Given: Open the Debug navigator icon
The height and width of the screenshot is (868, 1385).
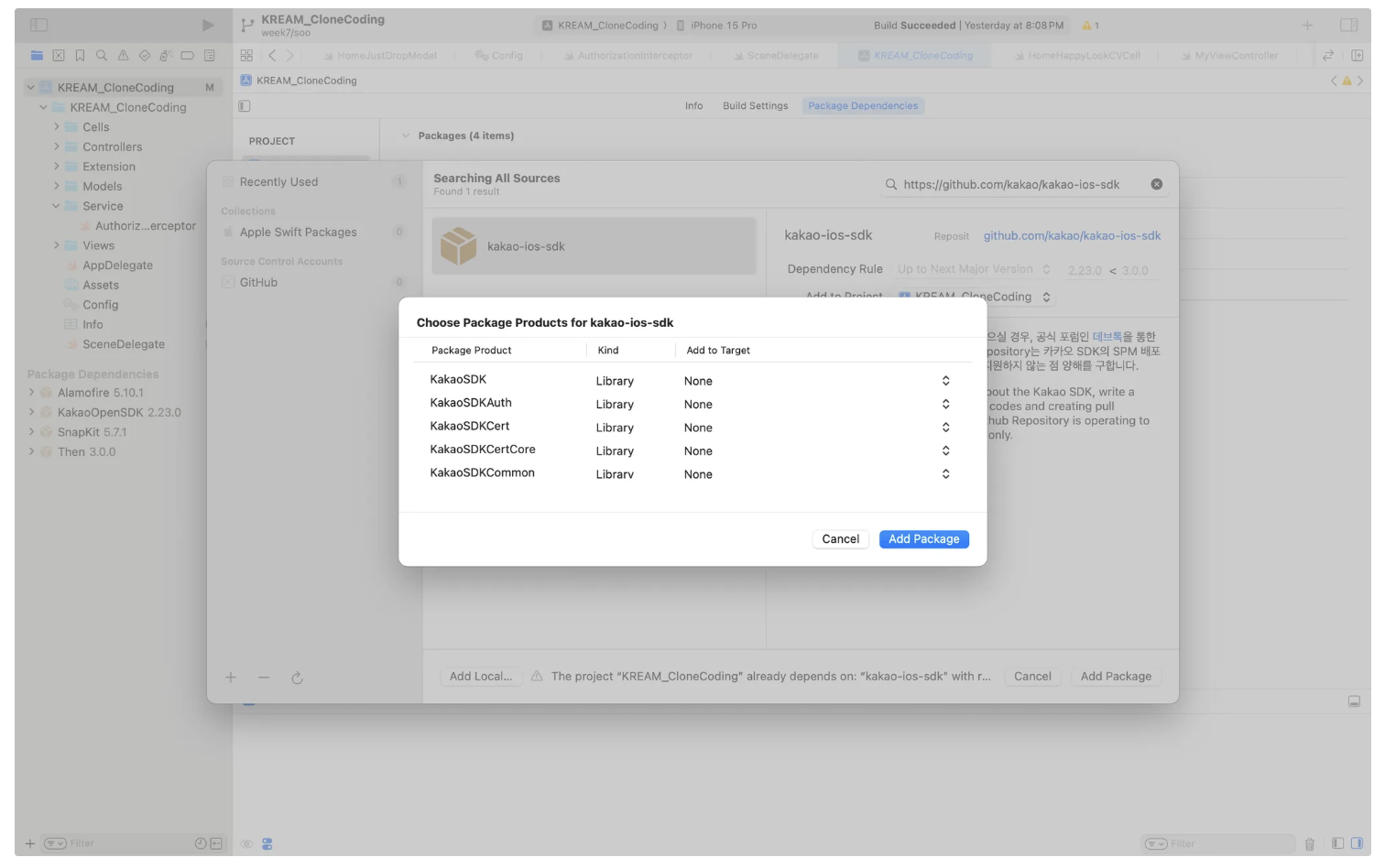Looking at the screenshot, I should click(x=166, y=56).
